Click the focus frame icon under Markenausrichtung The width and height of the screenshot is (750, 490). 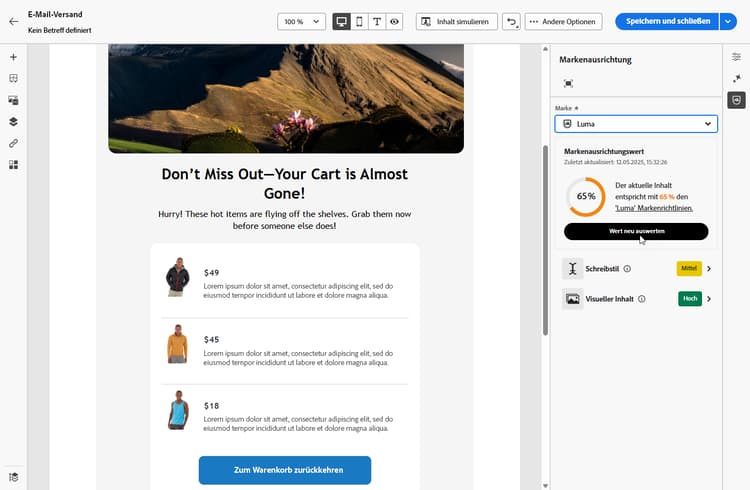click(568, 84)
